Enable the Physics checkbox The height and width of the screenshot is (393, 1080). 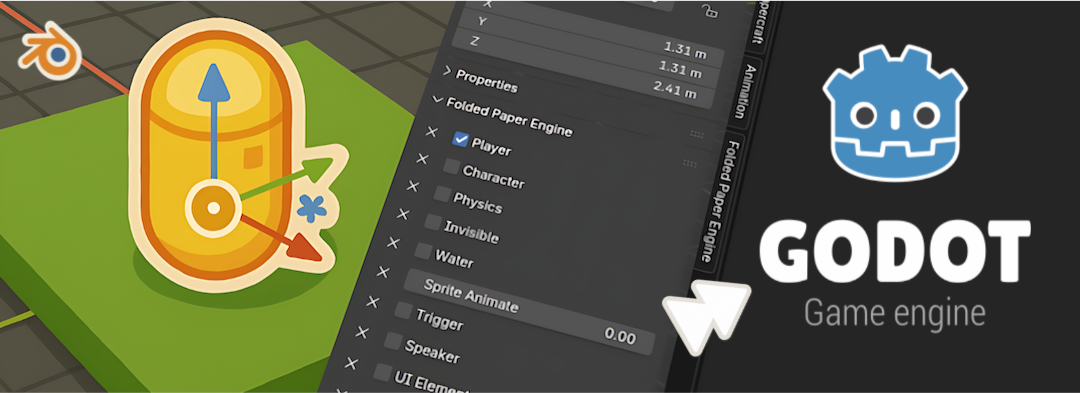pos(442,193)
